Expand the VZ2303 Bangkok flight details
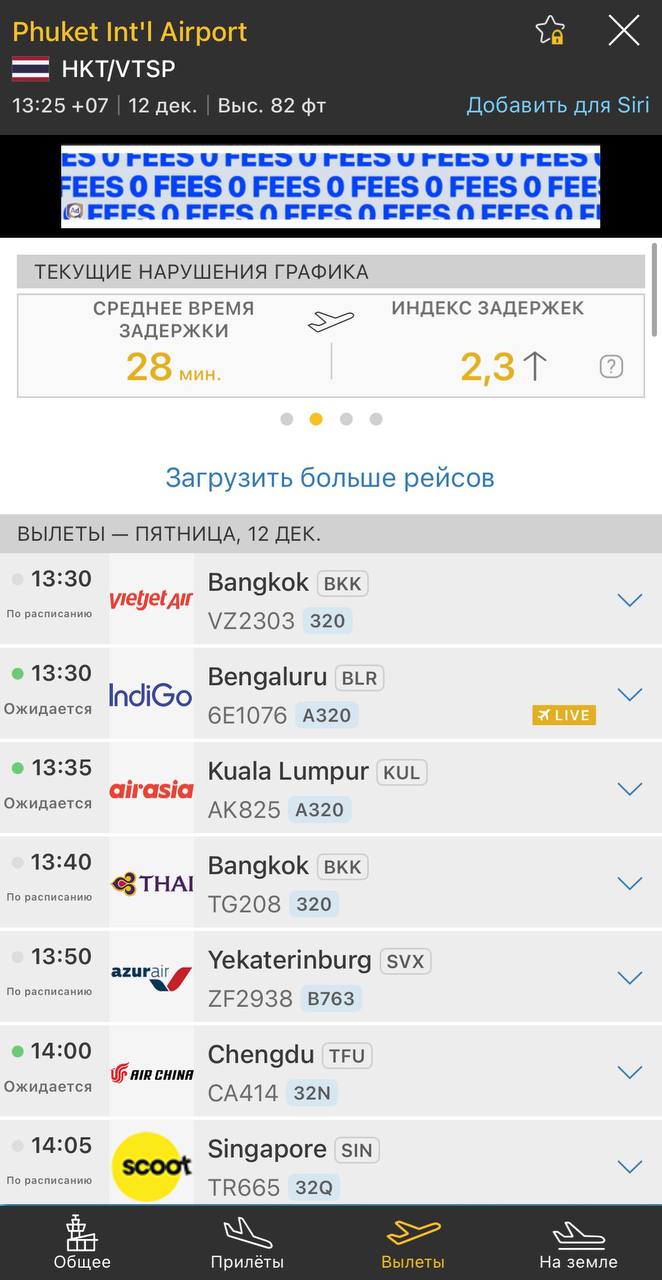The height and width of the screenshot is (1280, 662). pyautogui.click(x=629, y=600)
